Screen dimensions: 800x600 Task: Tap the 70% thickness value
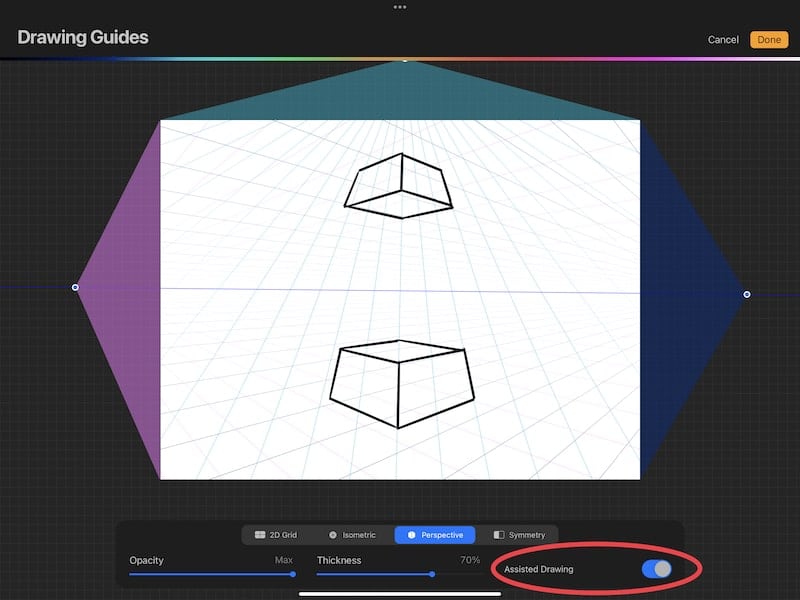coord(471,560)
